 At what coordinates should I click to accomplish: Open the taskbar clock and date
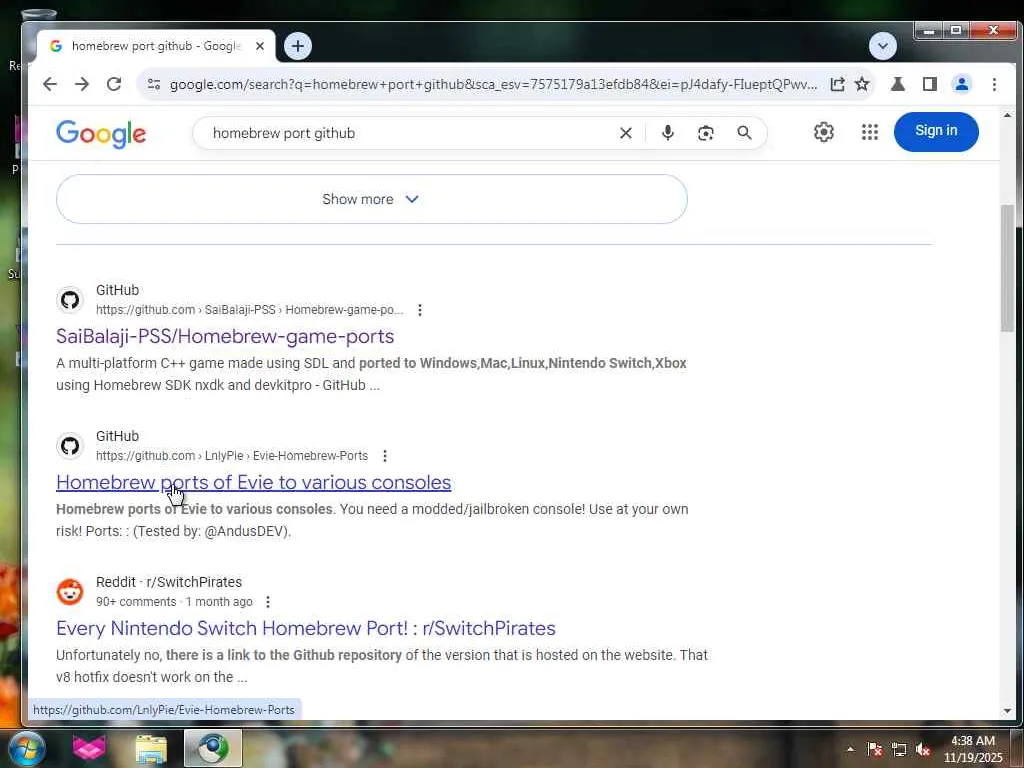(973, 749)
